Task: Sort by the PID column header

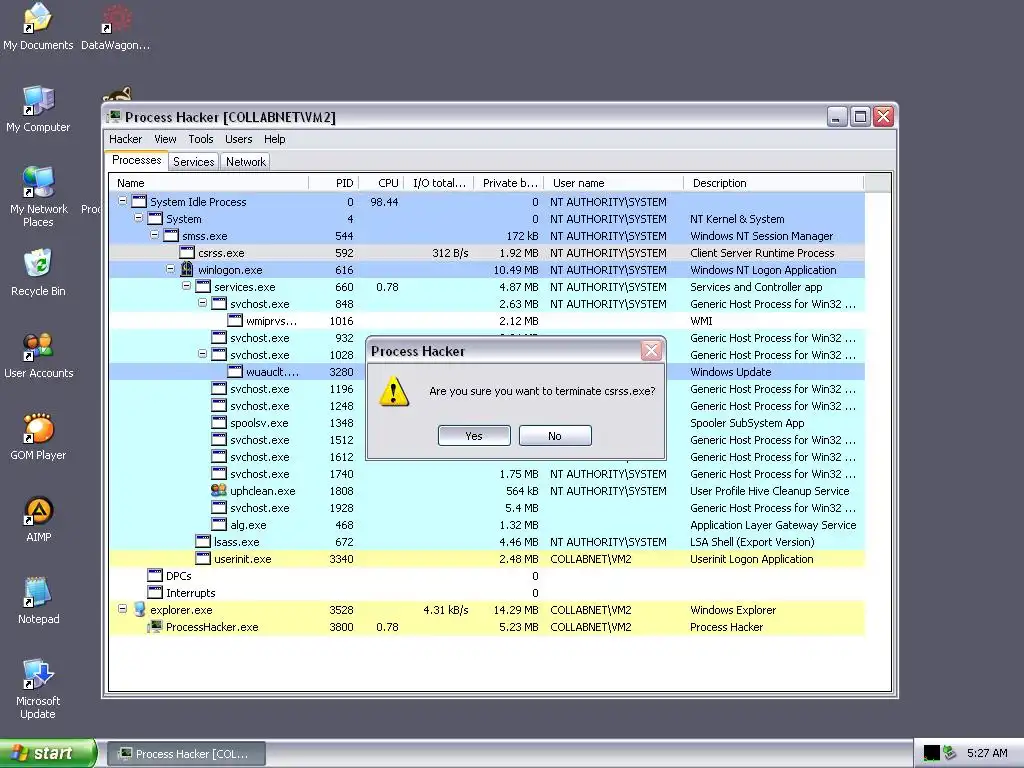Action: pyautogui.click(x=333, y=183)
